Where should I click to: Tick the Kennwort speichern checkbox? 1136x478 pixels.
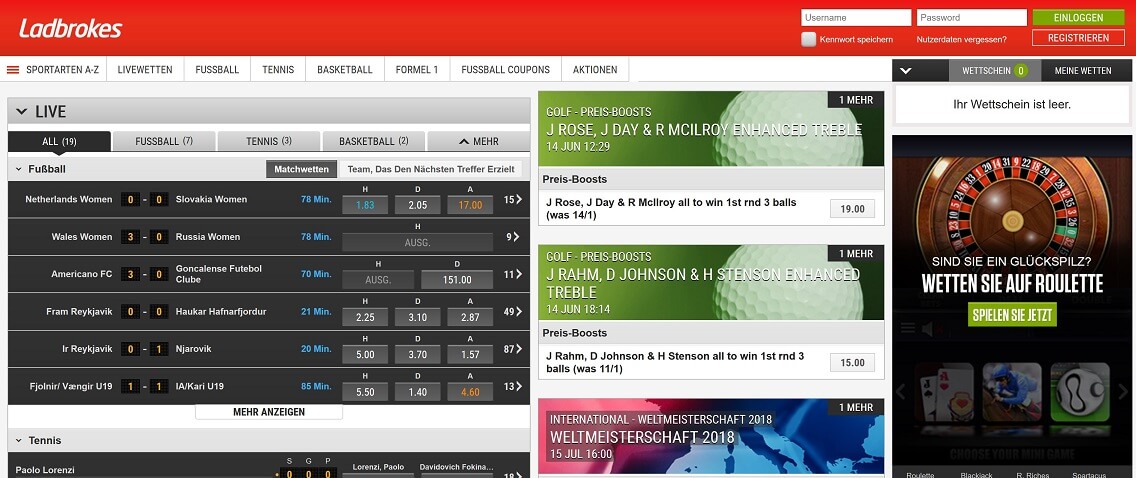(x=809, y=39)
